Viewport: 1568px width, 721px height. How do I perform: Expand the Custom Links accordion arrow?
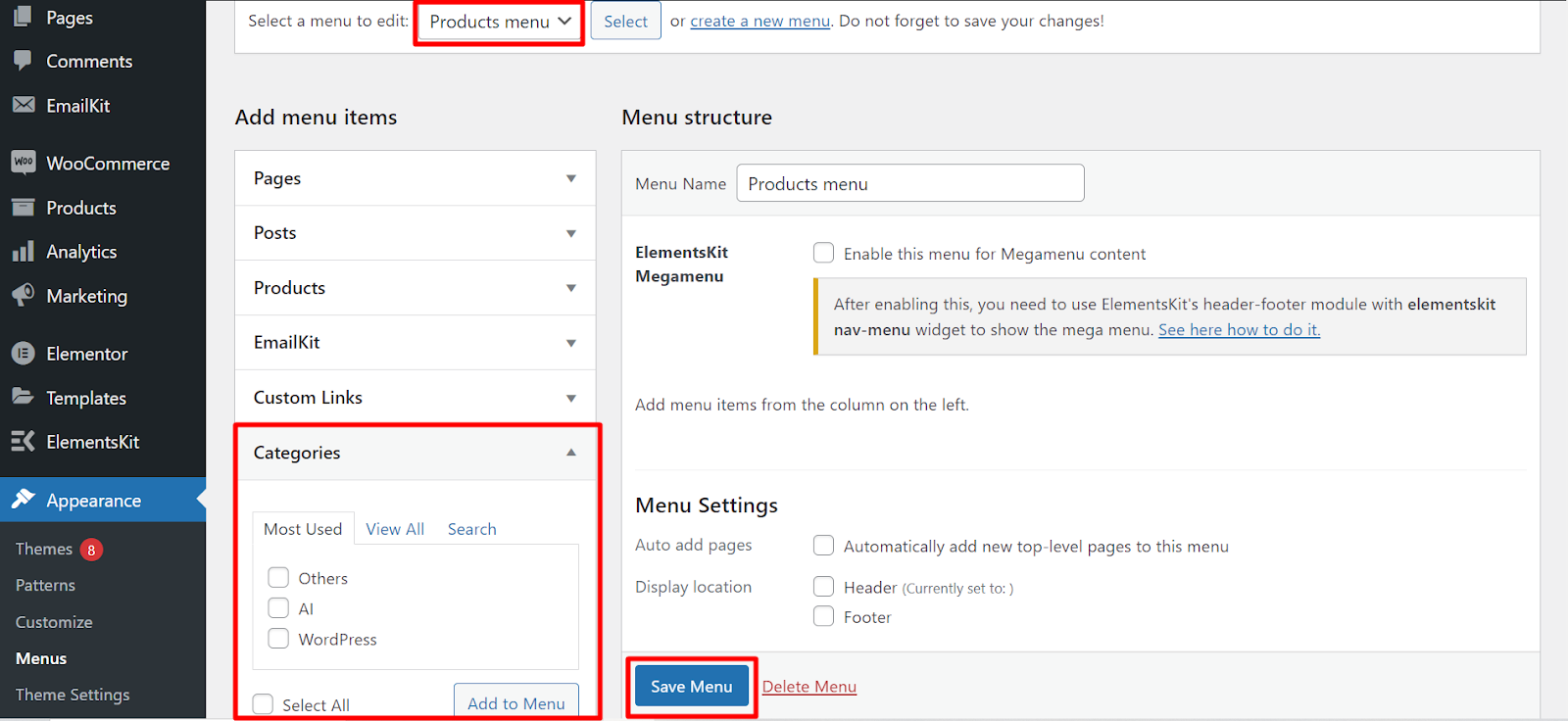[570, 398]
